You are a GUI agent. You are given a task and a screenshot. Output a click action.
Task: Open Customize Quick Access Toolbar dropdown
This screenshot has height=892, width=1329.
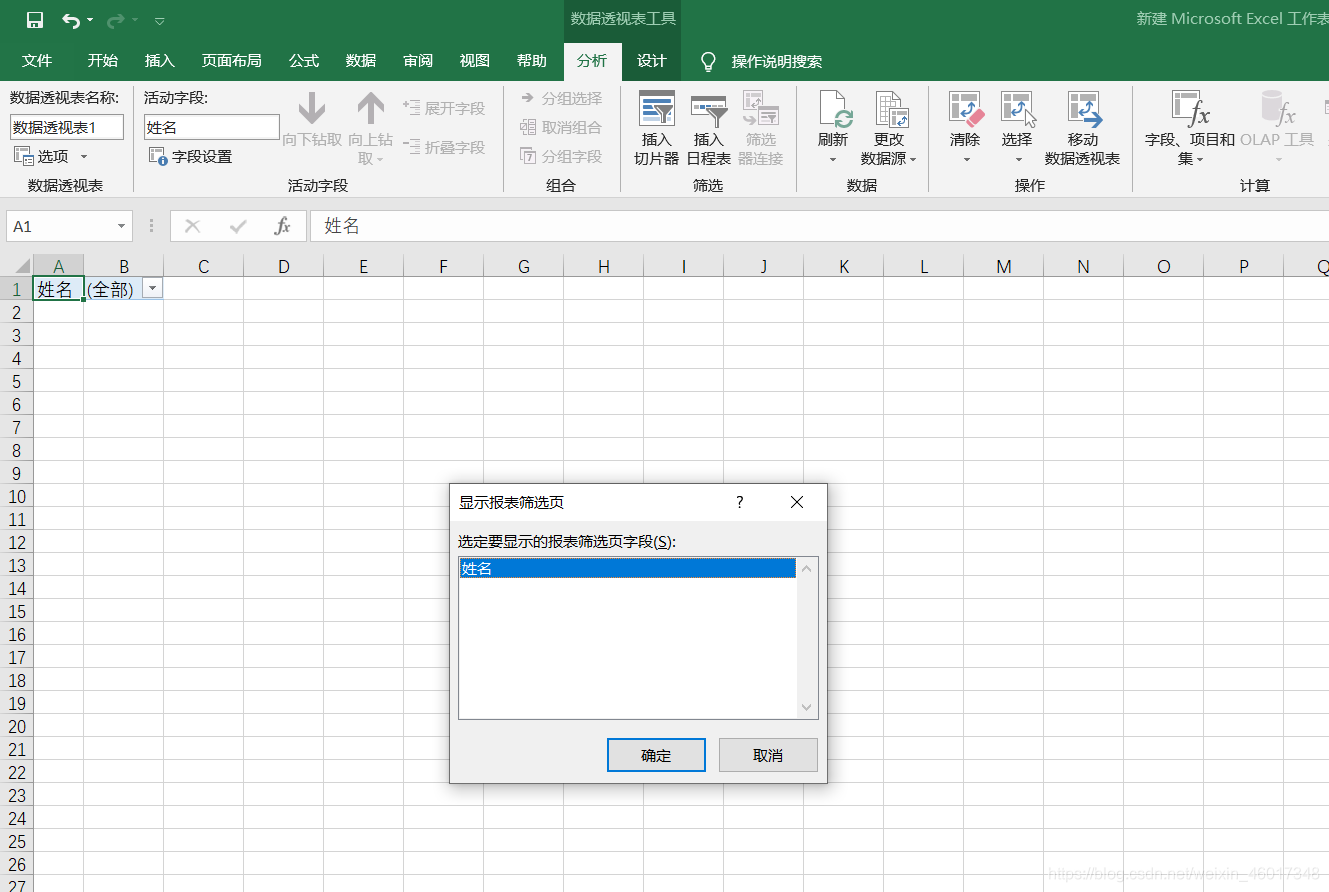(160, 21)
